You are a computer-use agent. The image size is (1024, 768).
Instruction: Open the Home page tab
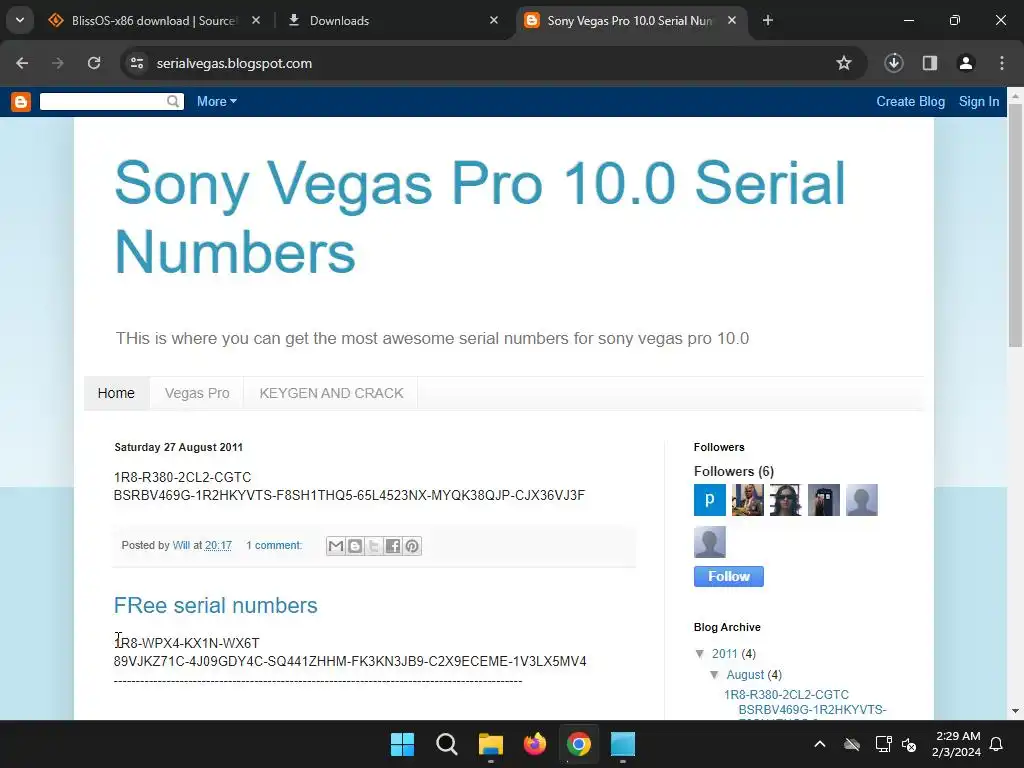pos(116,394)
